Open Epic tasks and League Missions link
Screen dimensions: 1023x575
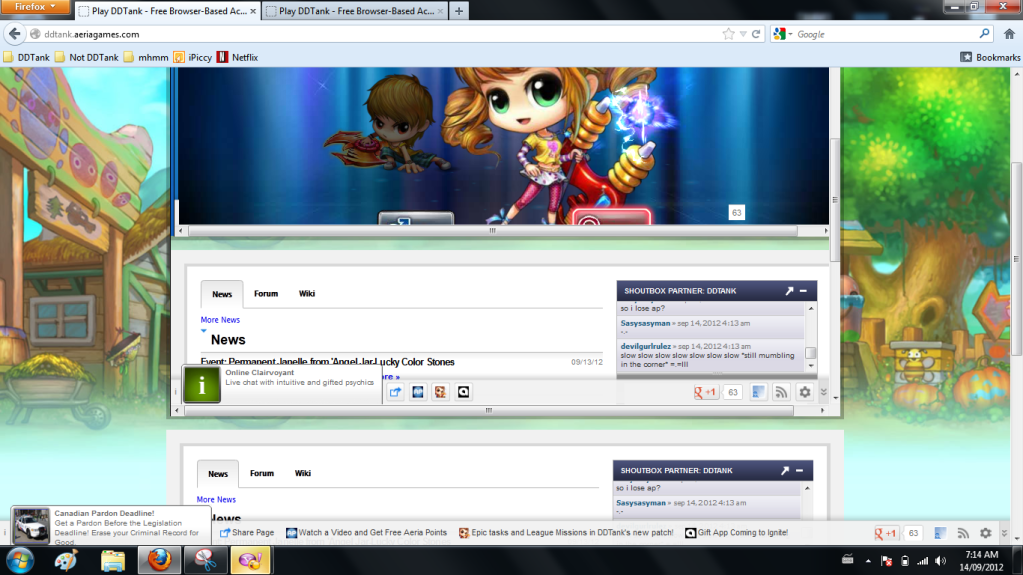(x=566, y=533)
